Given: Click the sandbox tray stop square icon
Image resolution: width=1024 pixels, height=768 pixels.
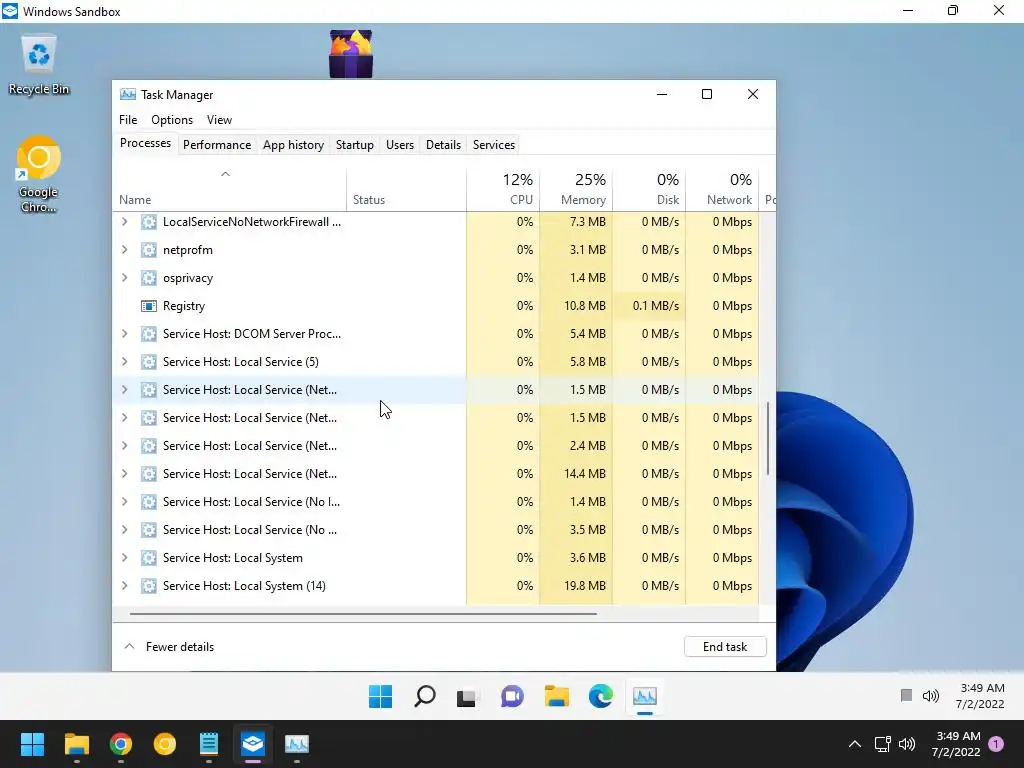Looking at the screenshot, I should click(906, 696).
